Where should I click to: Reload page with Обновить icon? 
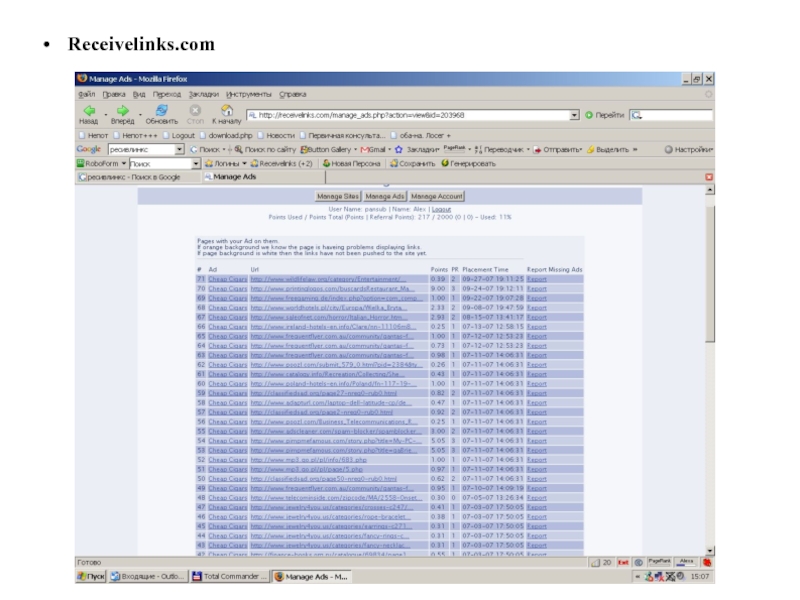point(162,110)
